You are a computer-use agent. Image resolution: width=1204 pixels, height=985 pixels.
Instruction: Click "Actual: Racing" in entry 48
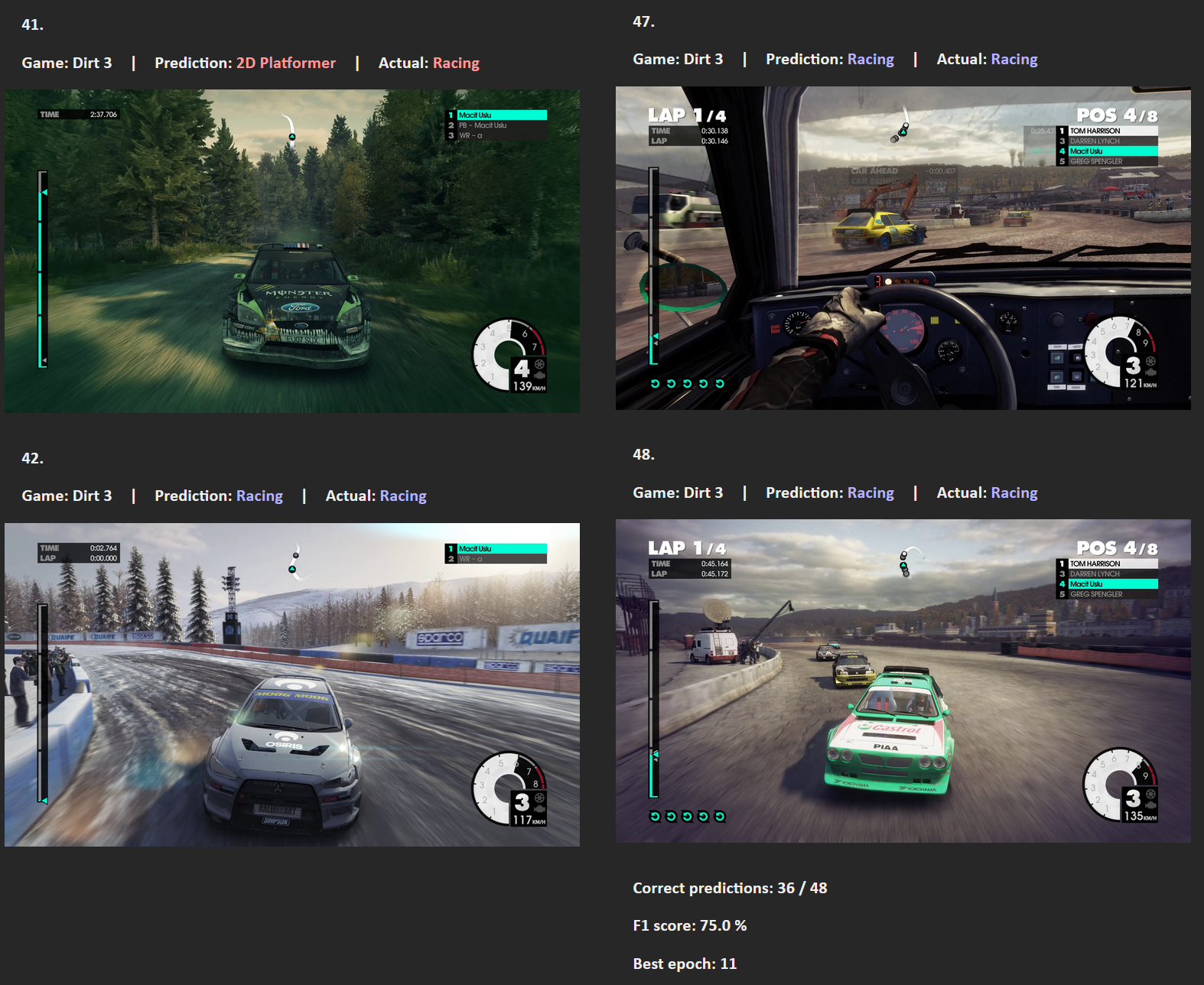tap(988, 492)
